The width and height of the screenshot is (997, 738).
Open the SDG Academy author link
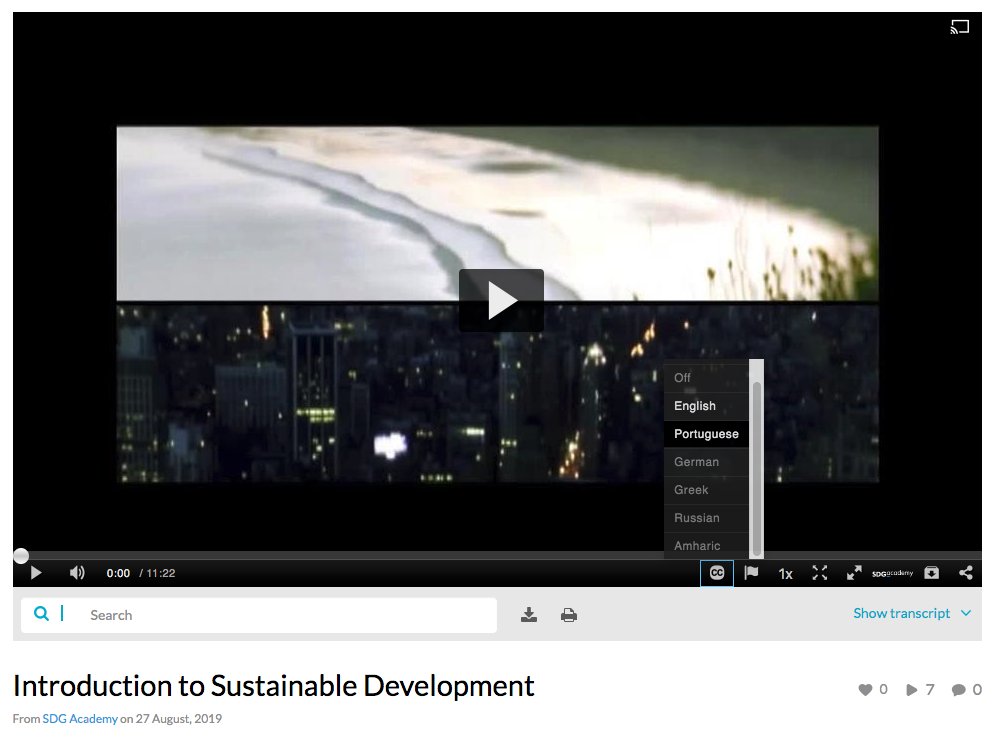(80, 718)
